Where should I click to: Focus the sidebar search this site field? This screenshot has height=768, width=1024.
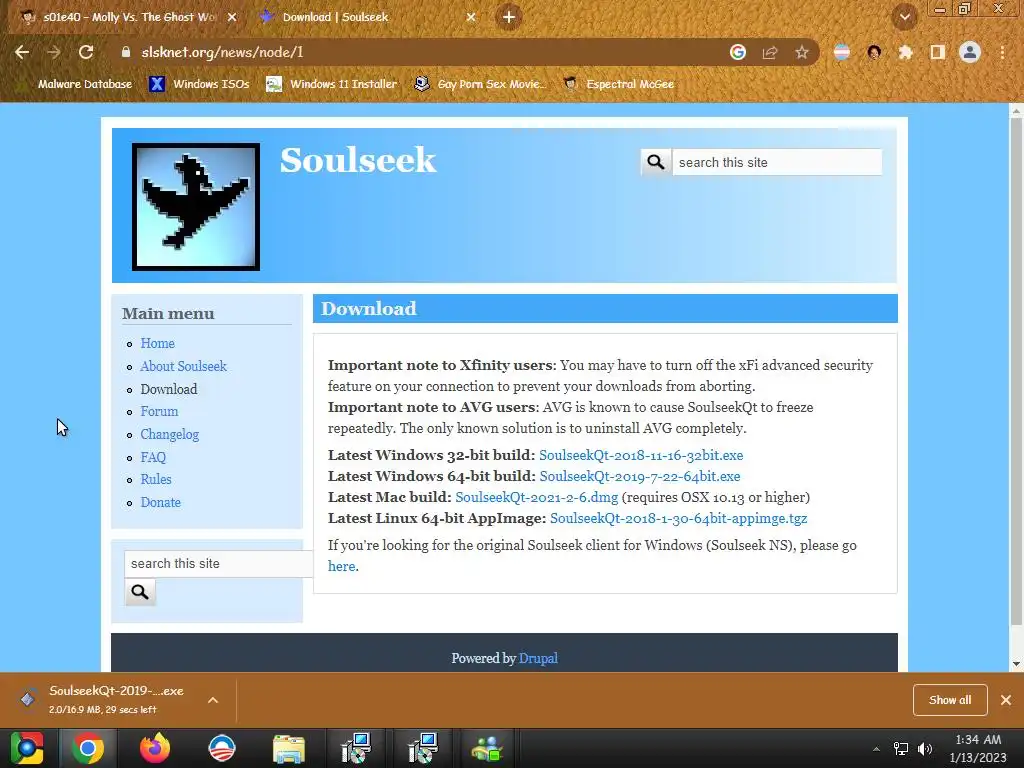pyautogui.click(x=219, y=564)
